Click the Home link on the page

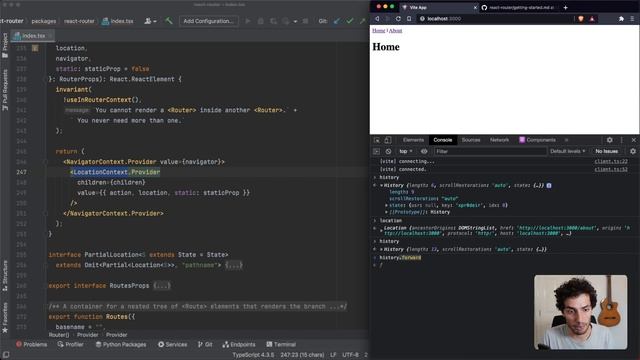(x=378, y=31)
